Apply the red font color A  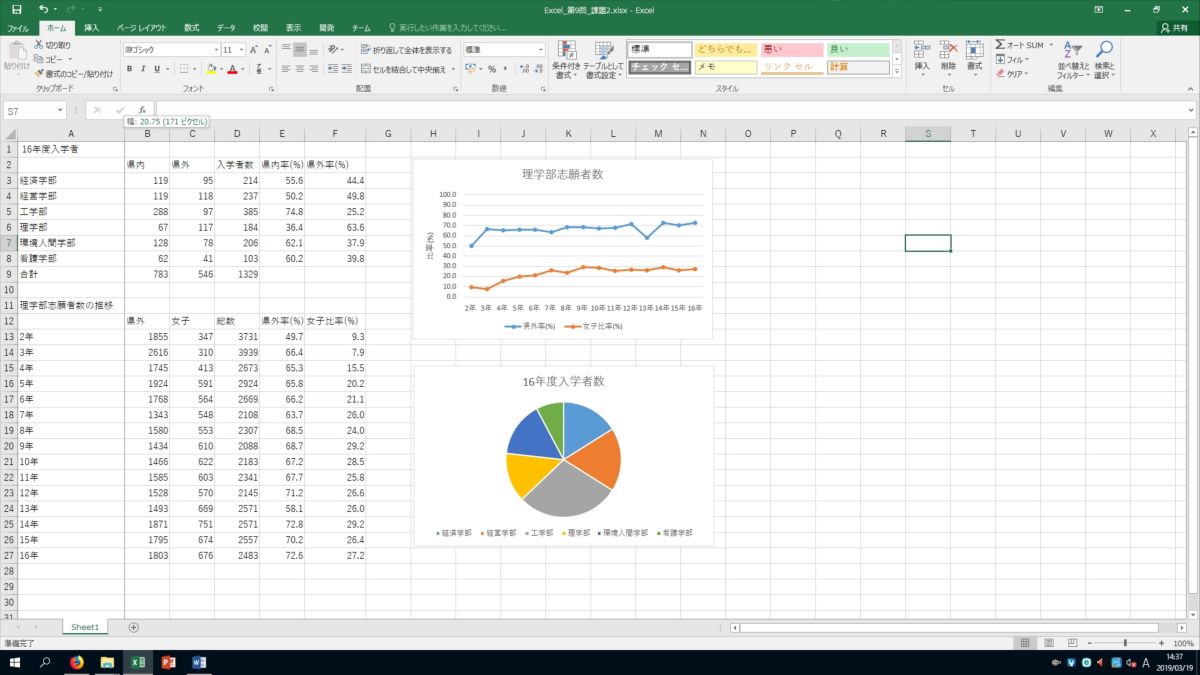click(232, 69)
